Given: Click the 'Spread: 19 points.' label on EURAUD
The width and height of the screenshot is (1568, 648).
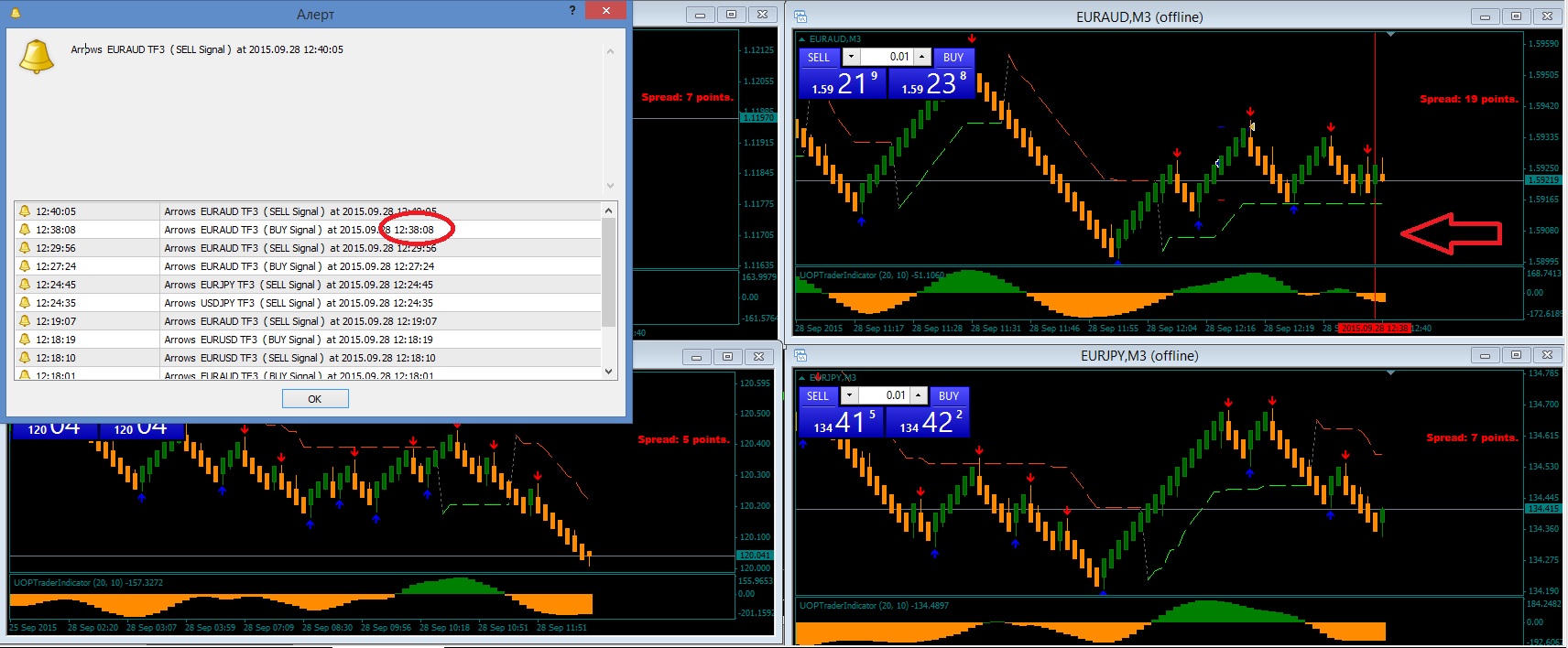Looking at the screenshot, I should [x=1468, y=99].
